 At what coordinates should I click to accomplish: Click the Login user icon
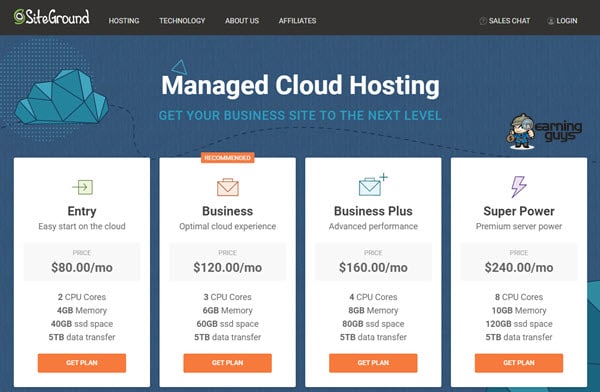551,21
